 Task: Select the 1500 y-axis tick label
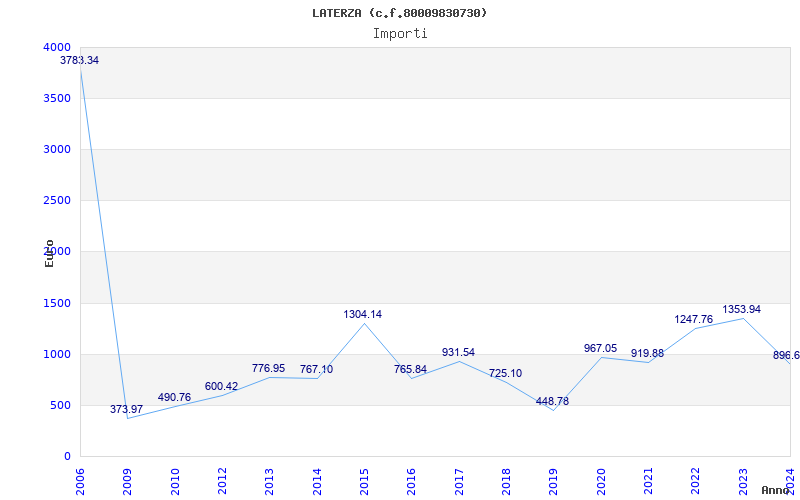(x=57, y=303)
